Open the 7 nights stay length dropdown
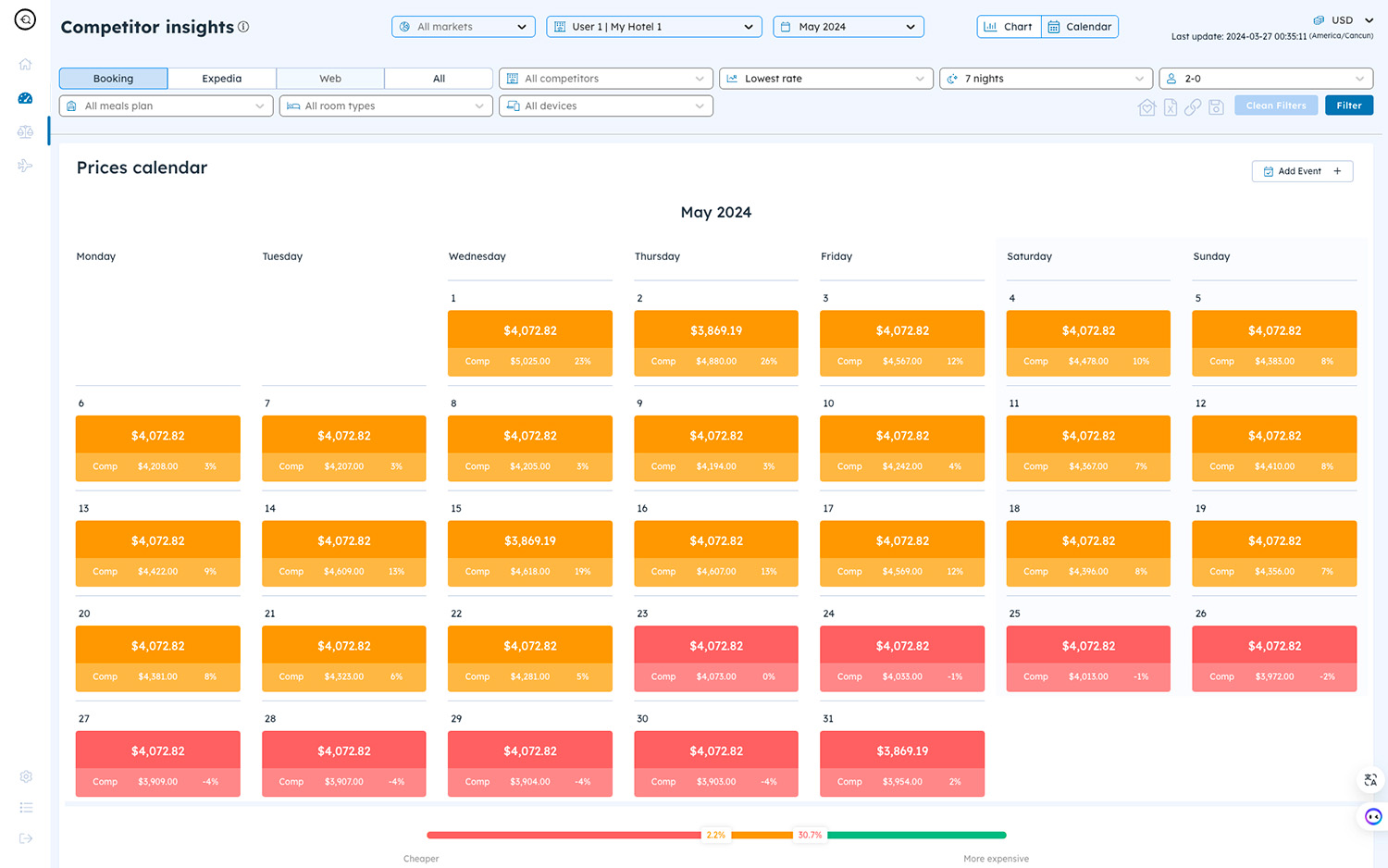Screen dimensions: 1388x868 1045,79
